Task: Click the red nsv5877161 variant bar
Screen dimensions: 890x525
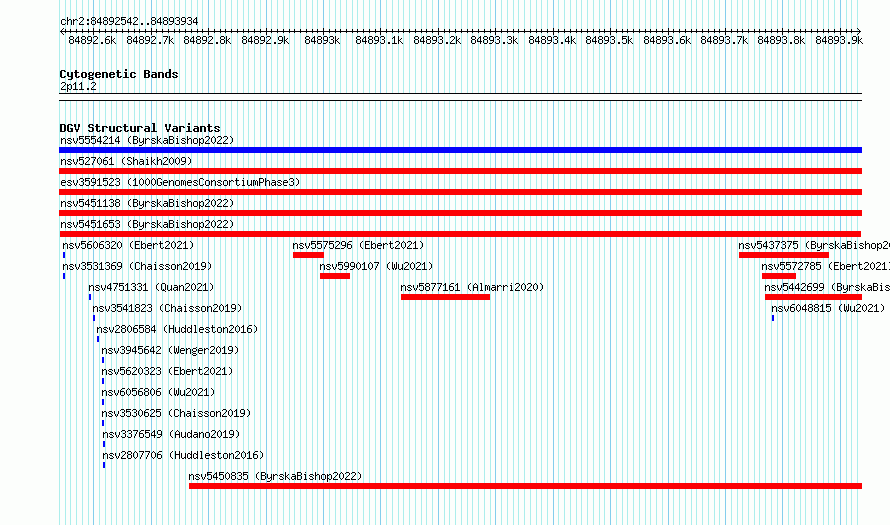Action: click(x=446, y=297)
